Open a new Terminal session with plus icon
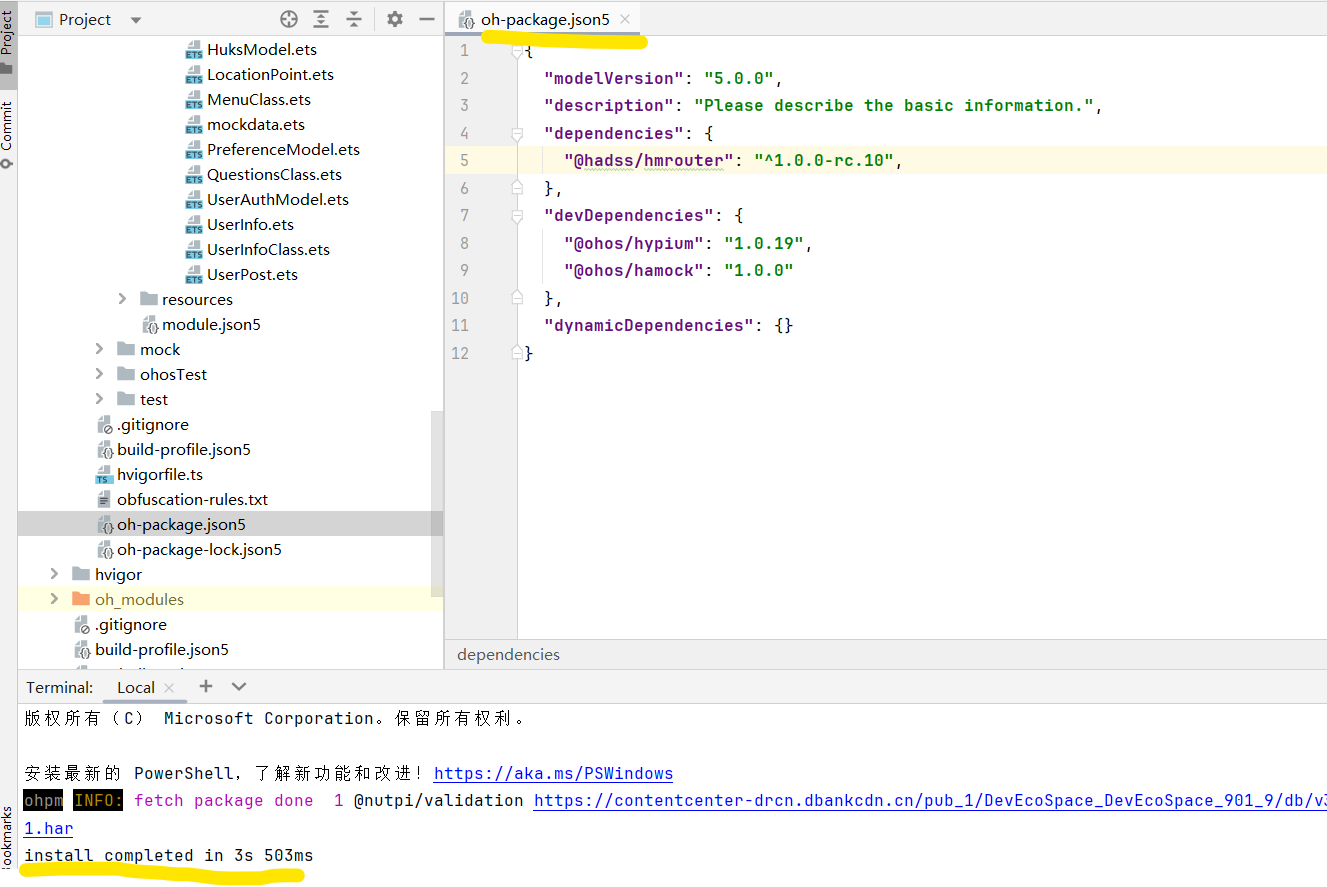Image resolution: width=1327 pixels, height=887 pixels. coord(206,687)
